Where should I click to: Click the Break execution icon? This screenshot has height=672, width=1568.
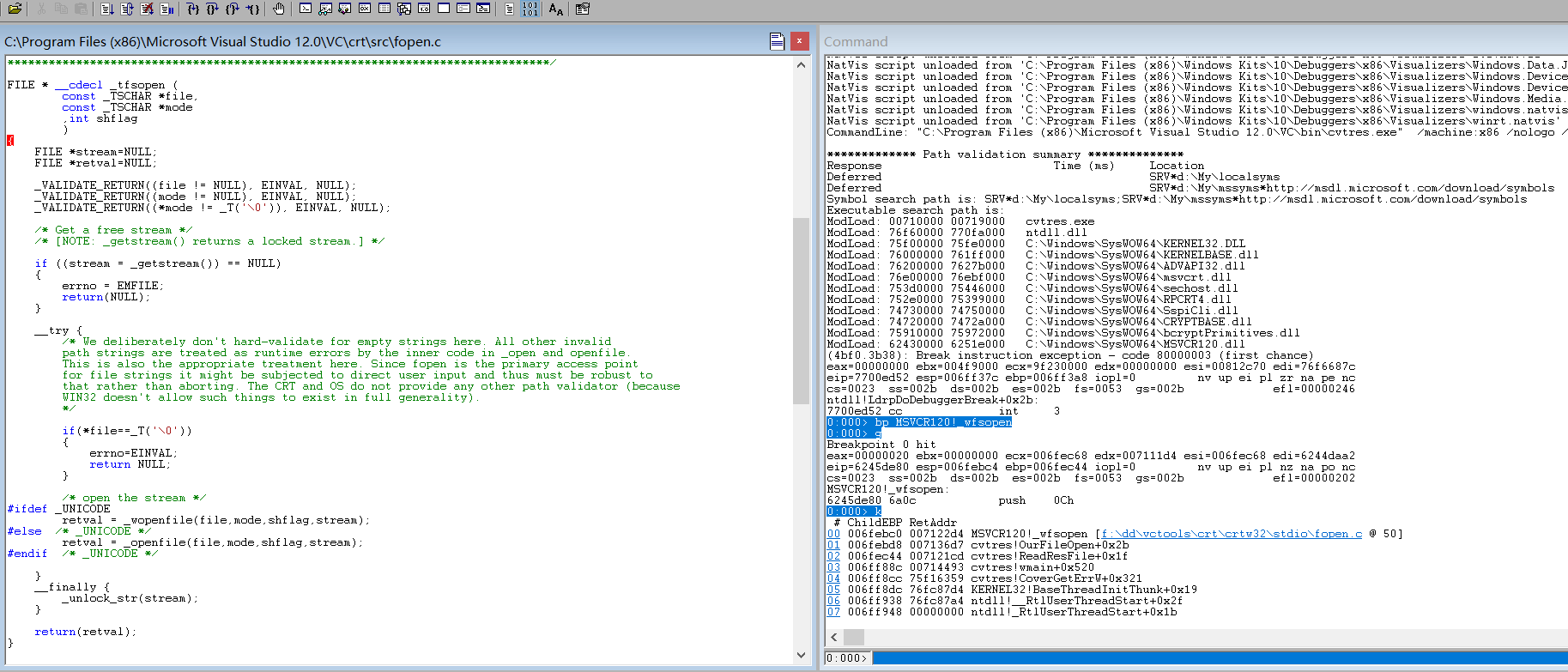point(166,9)
